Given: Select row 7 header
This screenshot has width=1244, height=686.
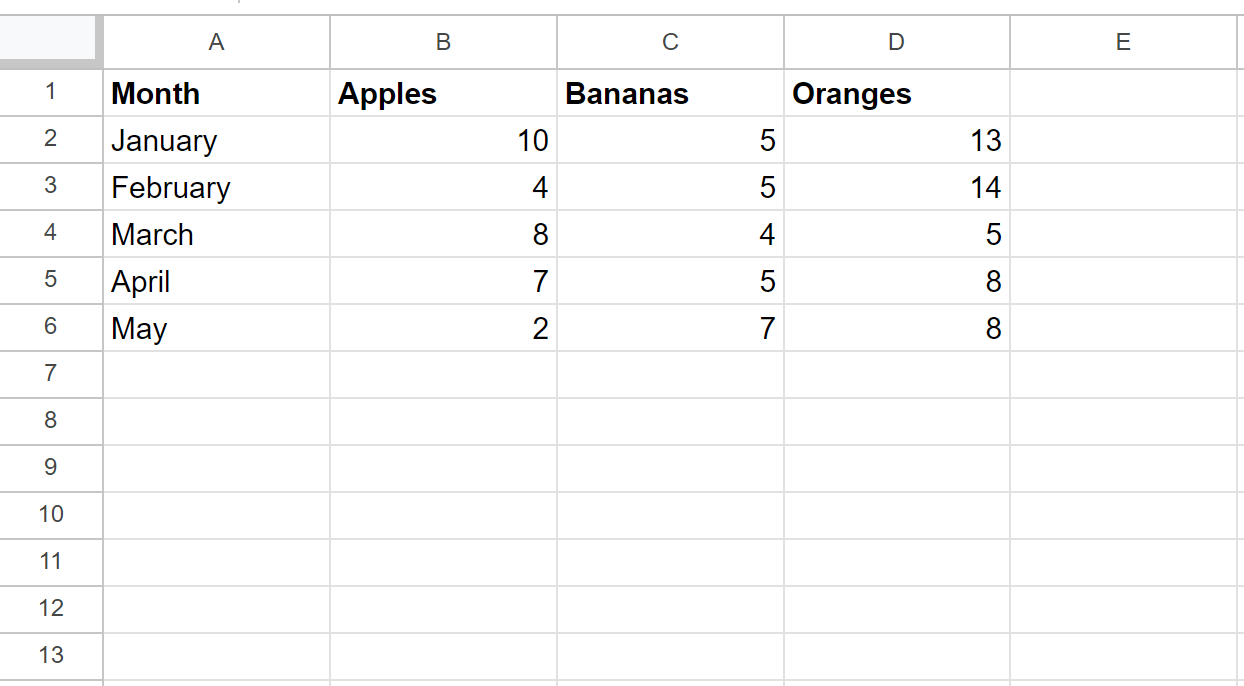Looking at the screenshot, I should [x=51, y=374].
